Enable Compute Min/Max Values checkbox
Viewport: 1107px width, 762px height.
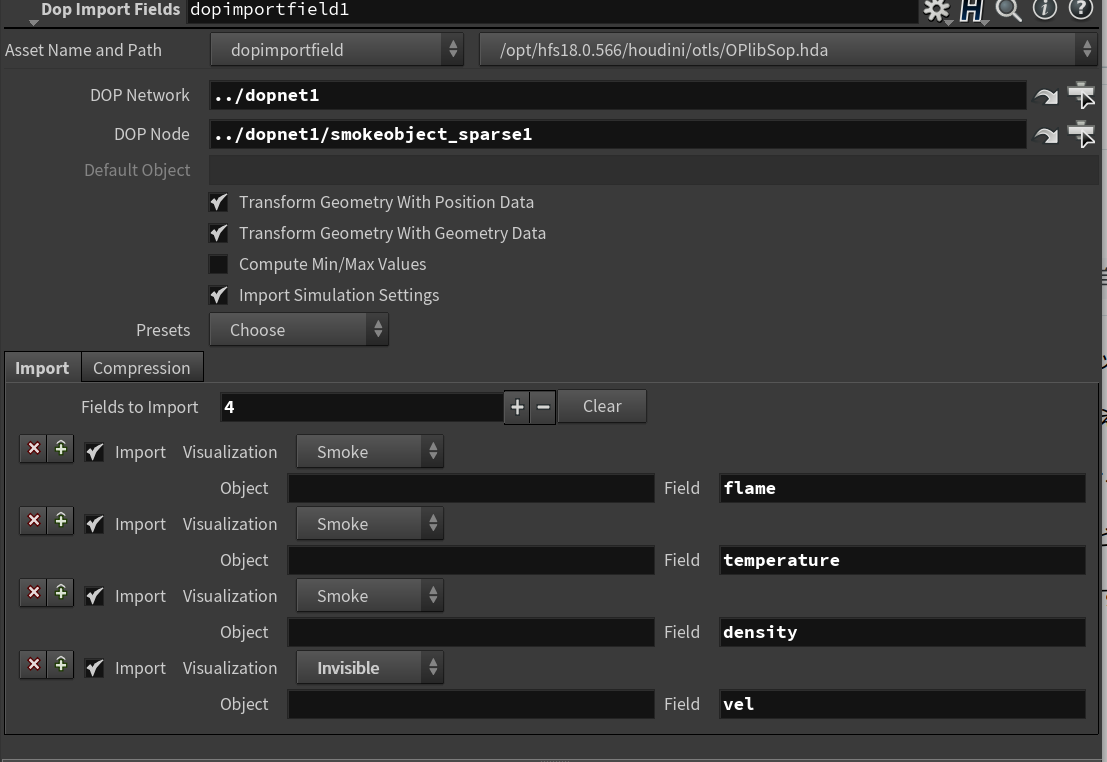pyautogui.click(x=219, y=264)
